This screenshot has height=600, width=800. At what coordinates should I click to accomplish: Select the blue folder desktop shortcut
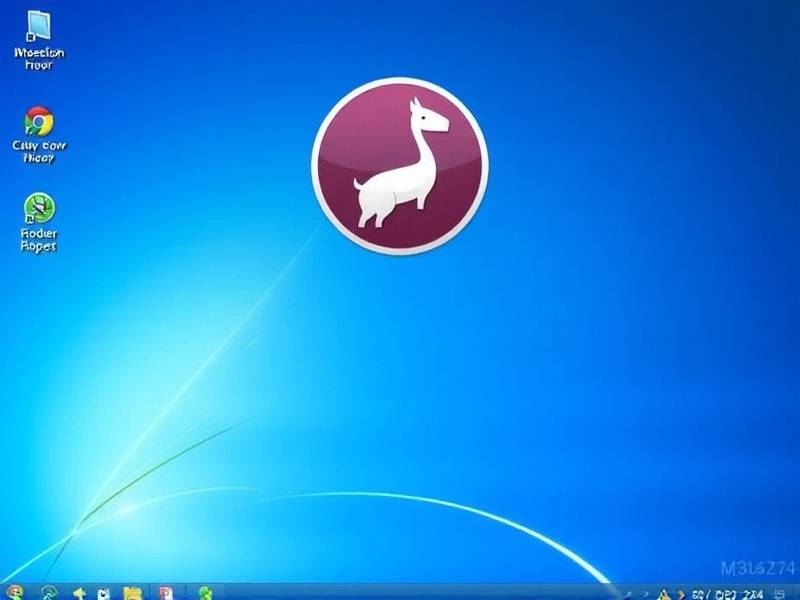coord(39,26)
